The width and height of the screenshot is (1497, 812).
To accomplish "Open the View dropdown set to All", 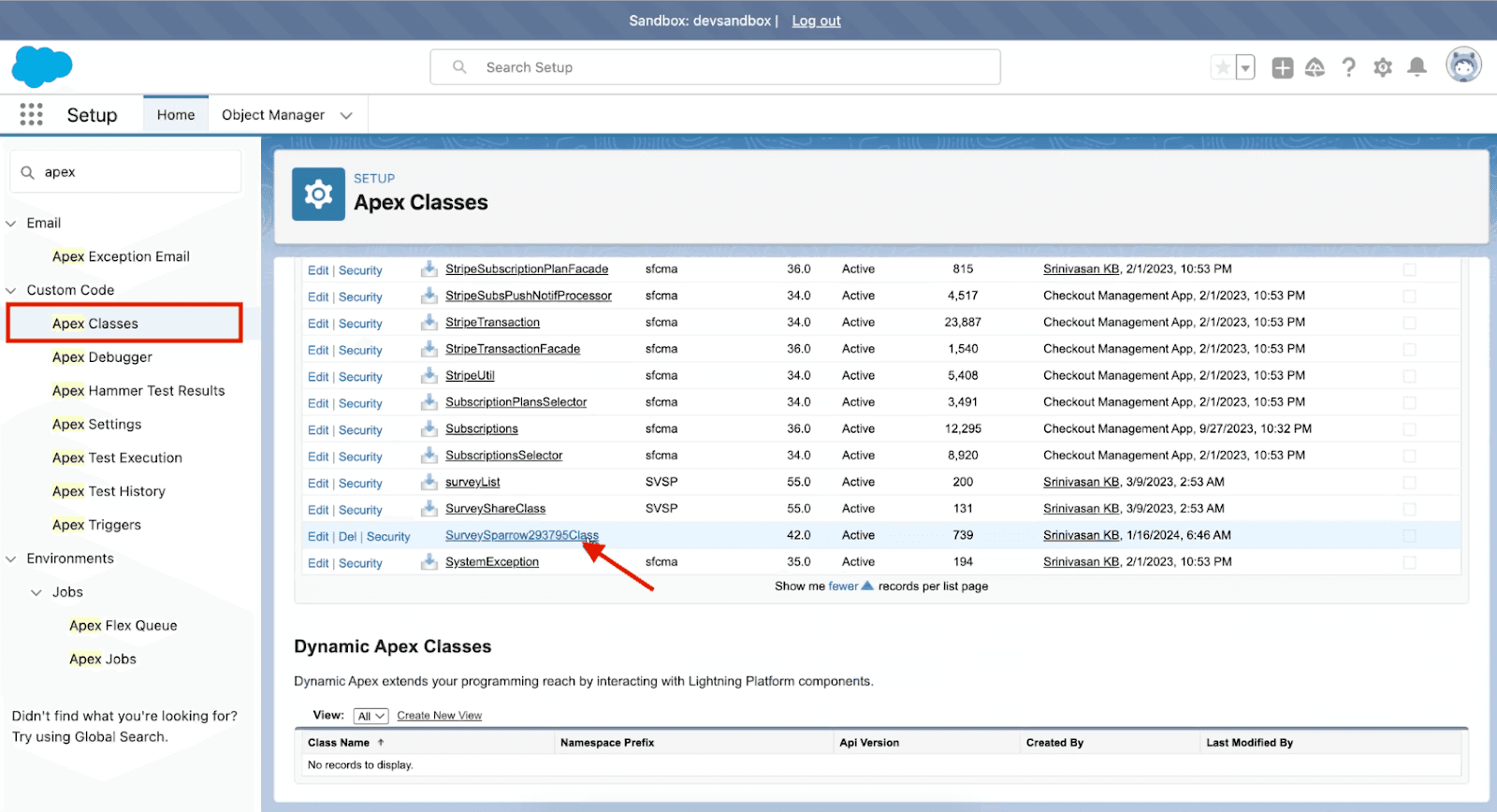I will (371, 716).
